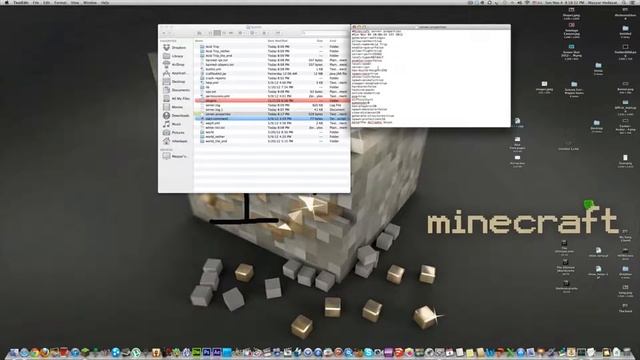Viewport: 640px width, 360px height.
Task: Select the permissions.yml file
Action: click(218, 96)
